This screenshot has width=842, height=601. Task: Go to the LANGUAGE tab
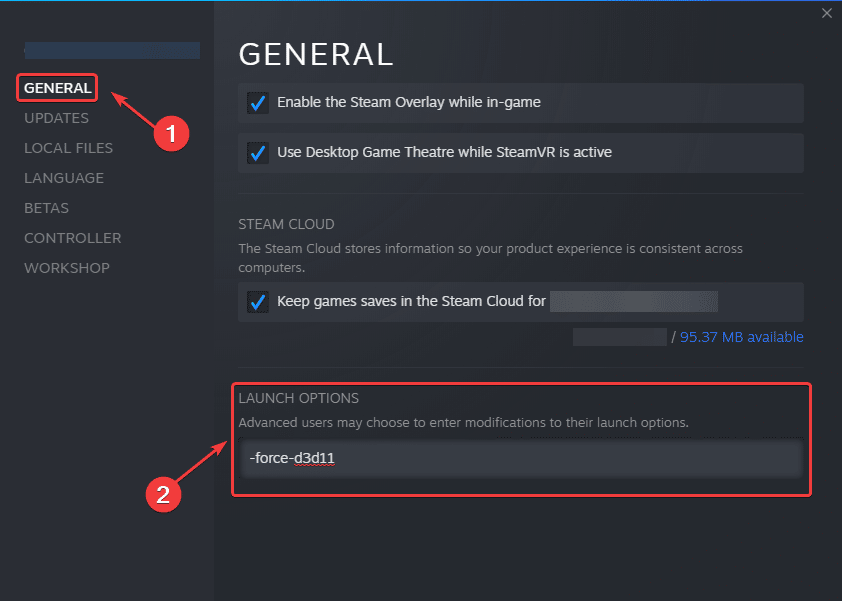[x=64, y=178]
